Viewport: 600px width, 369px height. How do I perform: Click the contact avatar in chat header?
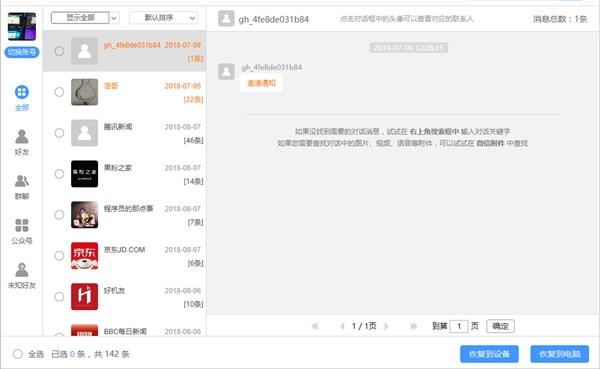226,18
